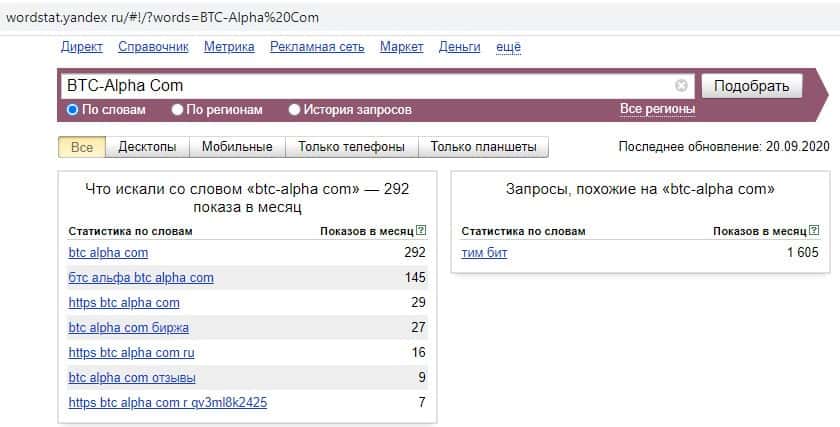Click the help icon beside the left impressions header

pos(421,231)
